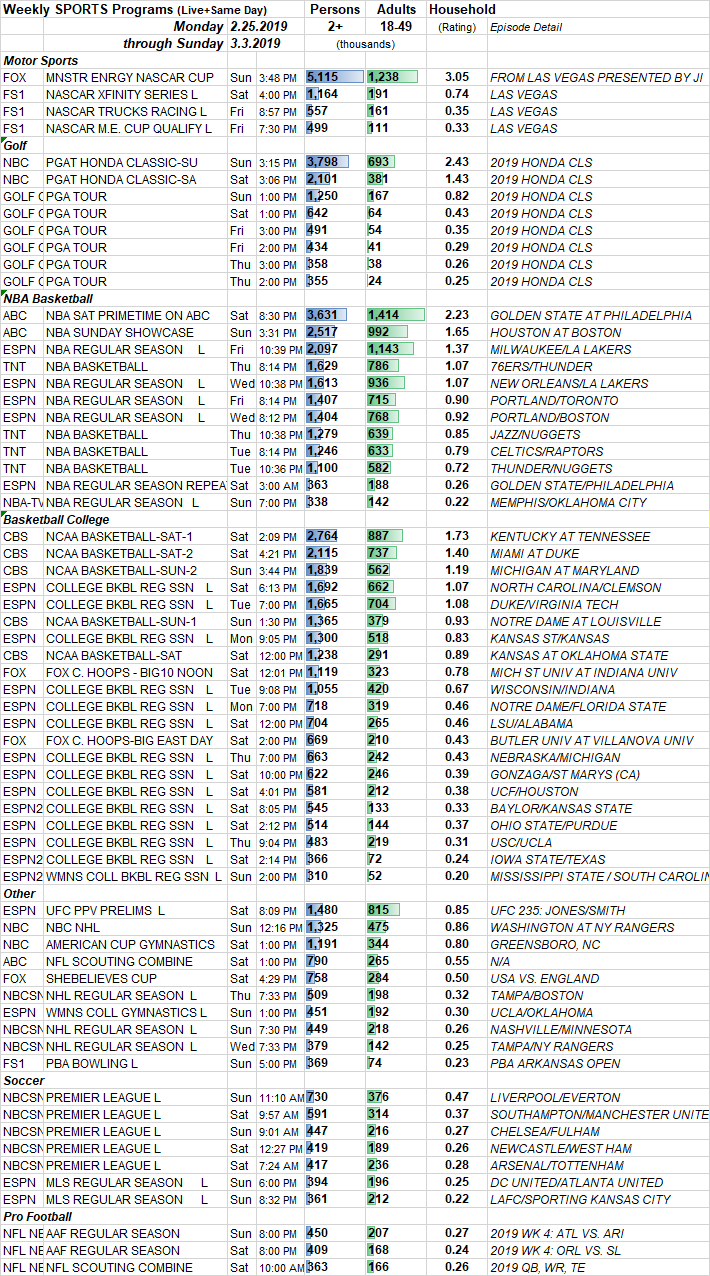
Task: Select the Adults 18-49 column header
Action: 396,10
